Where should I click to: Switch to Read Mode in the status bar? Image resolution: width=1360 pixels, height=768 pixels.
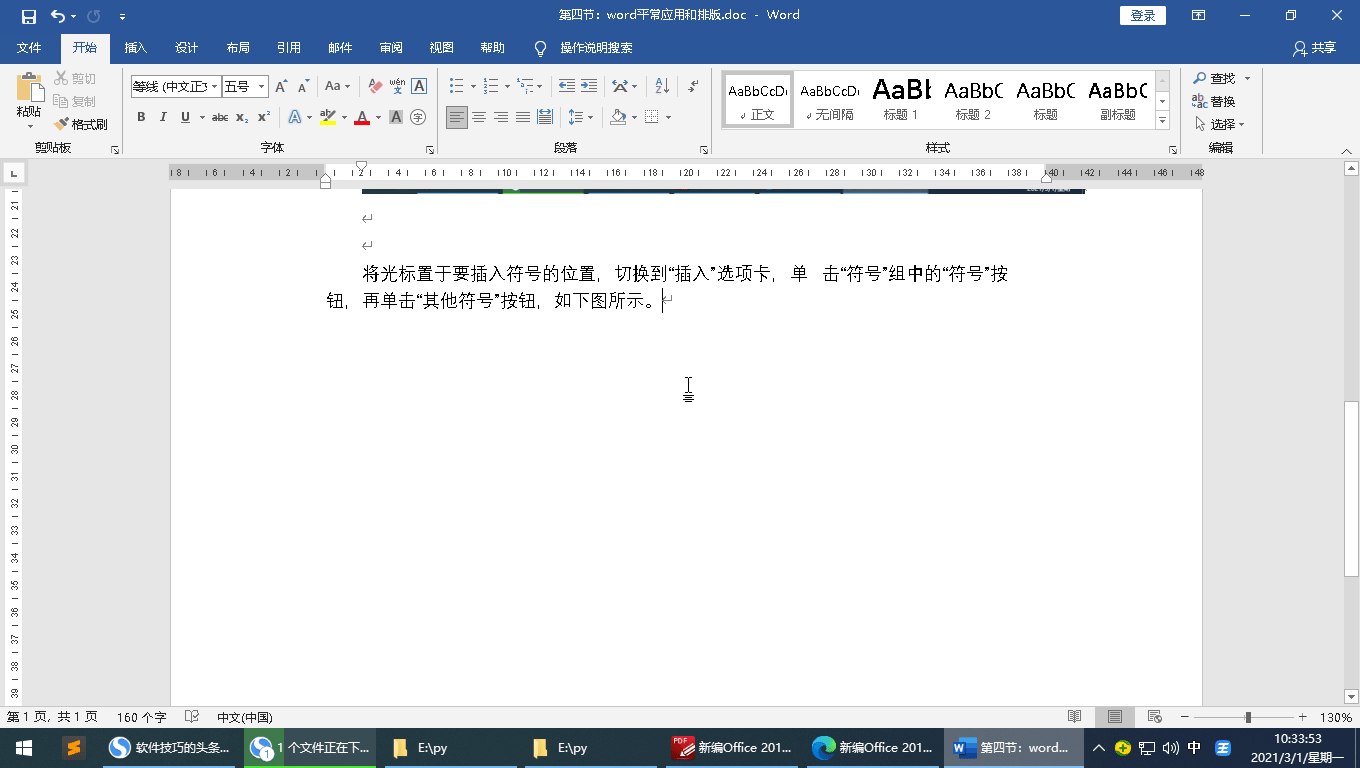pos(1075,717)
